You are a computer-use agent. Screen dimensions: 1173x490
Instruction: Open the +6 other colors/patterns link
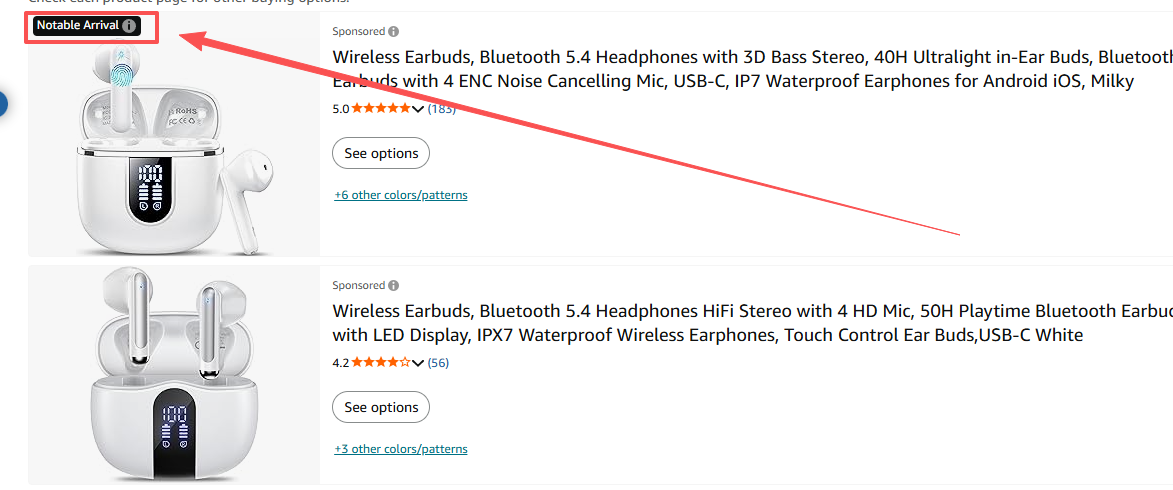click(400, 195)
